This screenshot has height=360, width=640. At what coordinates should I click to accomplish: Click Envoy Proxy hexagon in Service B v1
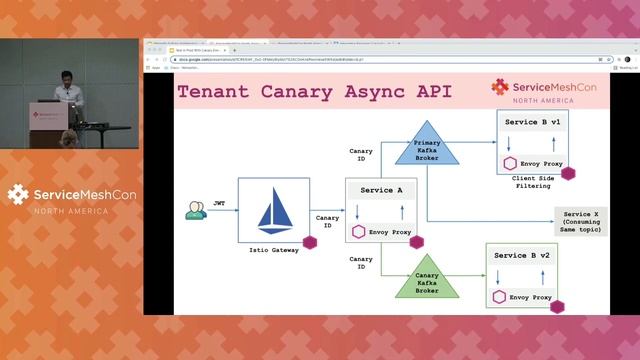(510, 164)
